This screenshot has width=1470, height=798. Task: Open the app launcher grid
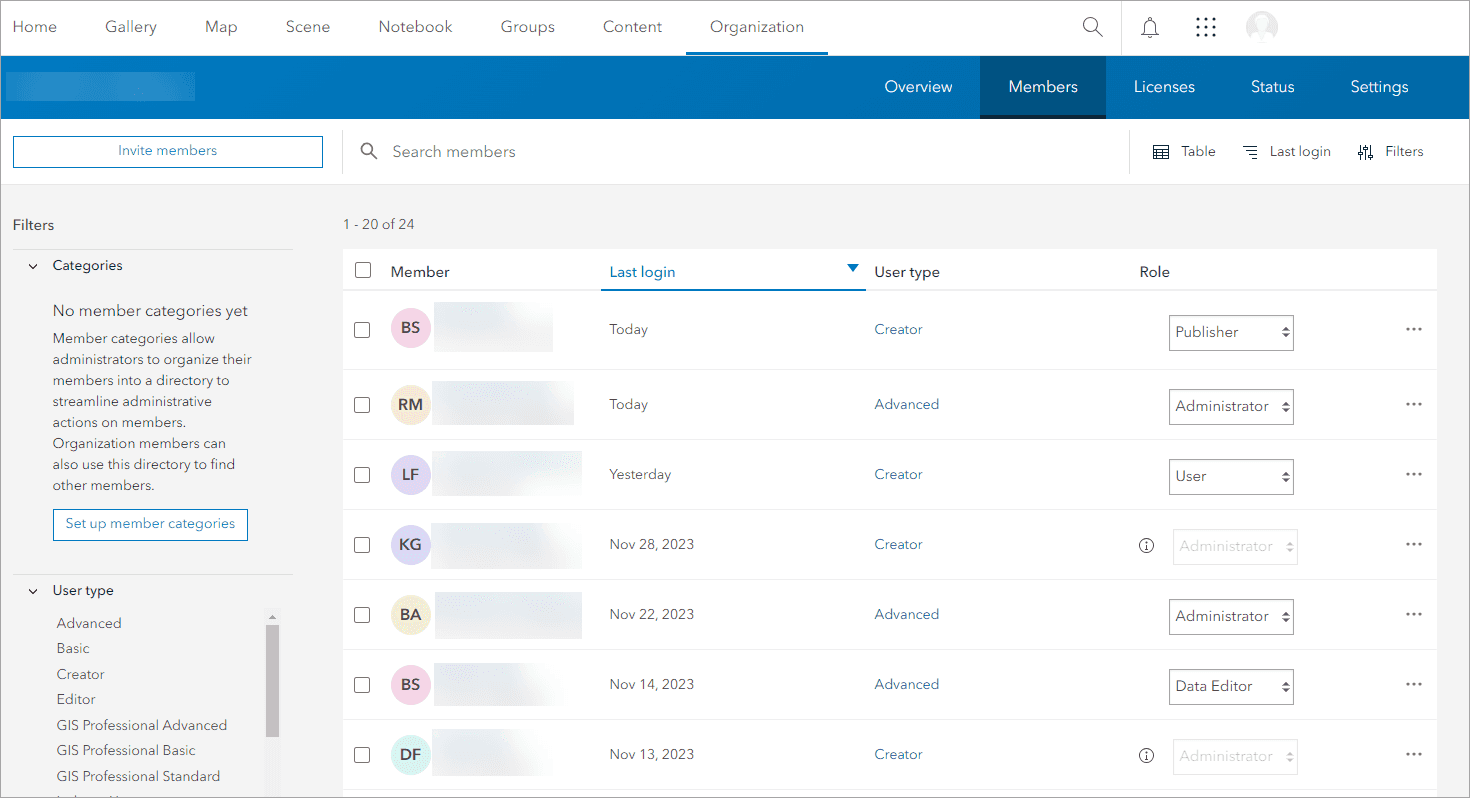pyautogui.click(x=1205, y=27)
